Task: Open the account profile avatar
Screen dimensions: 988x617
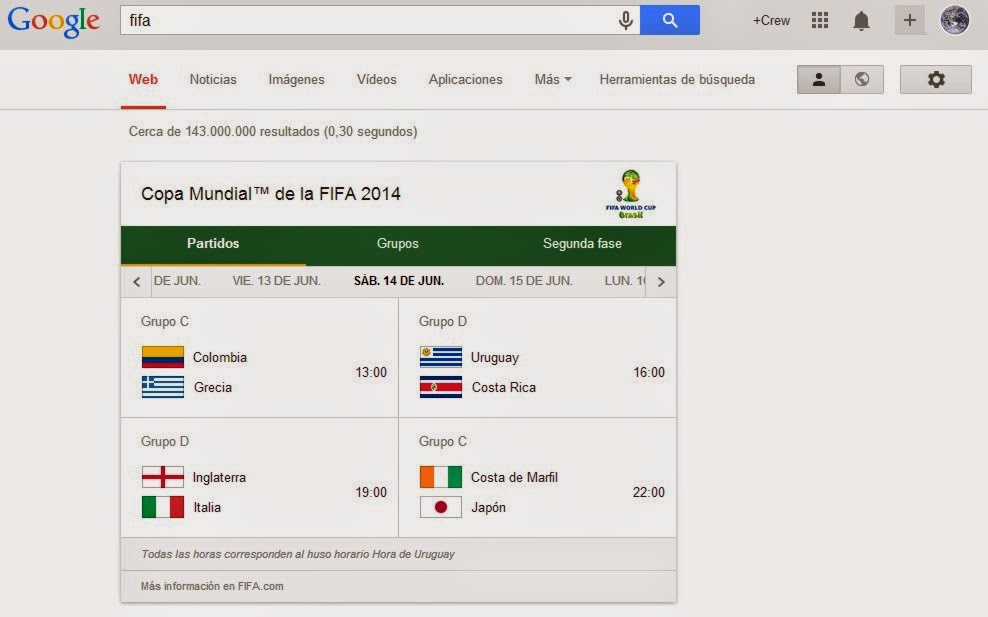Action: coord(955,20)
